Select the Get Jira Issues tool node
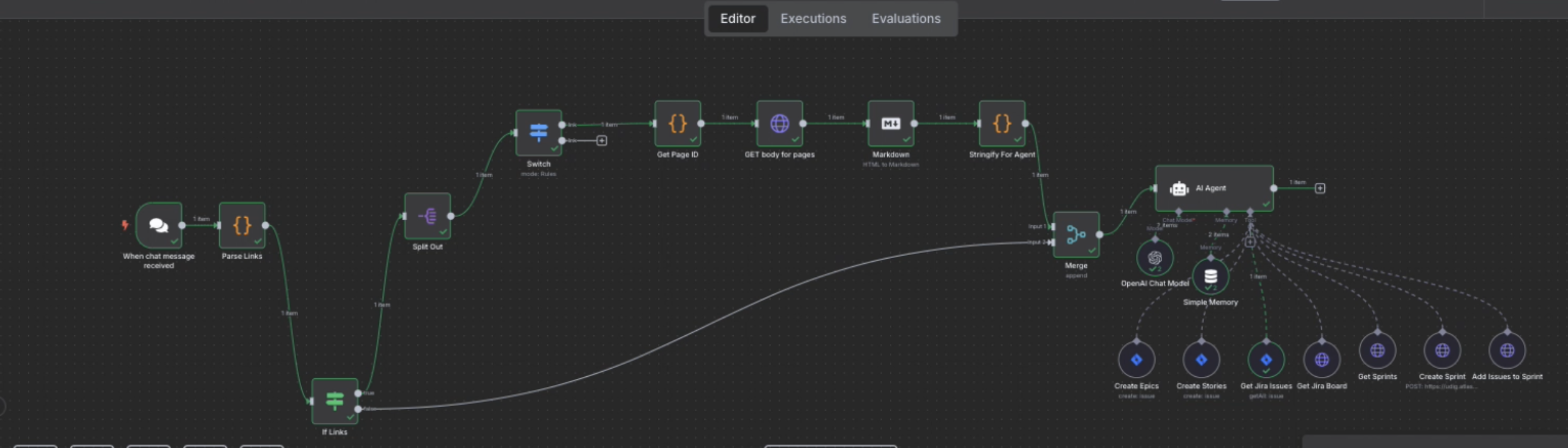This screenshot has width=1568, height=448. pyautogui.click(x=1266, y=360)
